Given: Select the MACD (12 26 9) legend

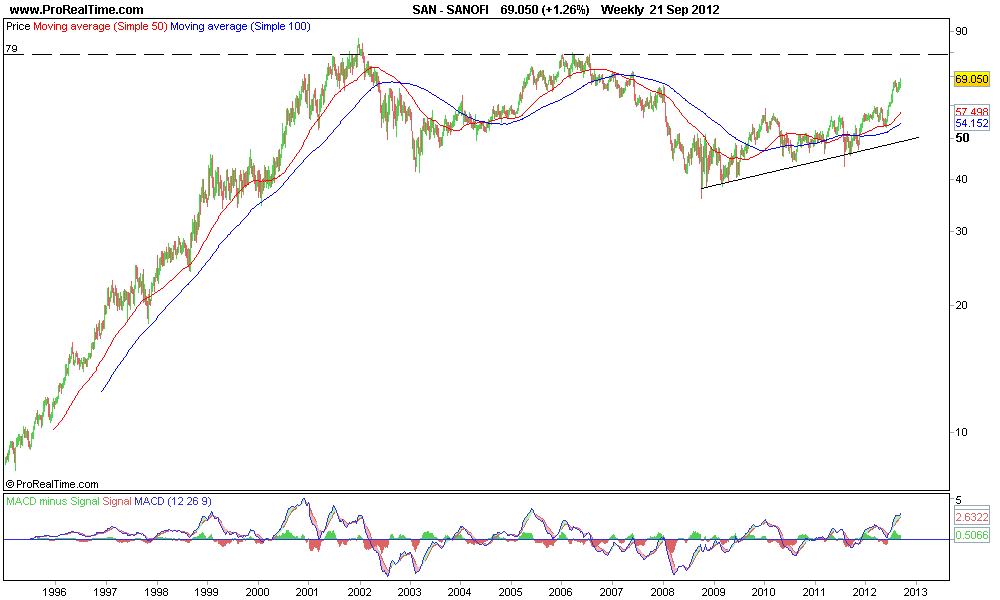Looking at the screenshot, I should tap(173, 501).
